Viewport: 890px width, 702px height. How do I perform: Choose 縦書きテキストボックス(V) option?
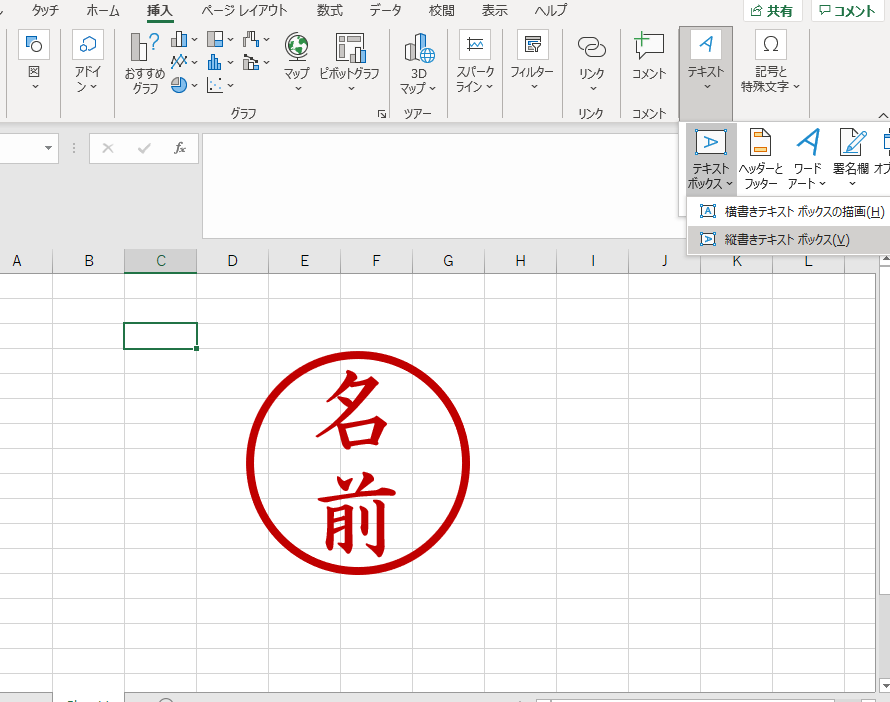[x=789, y=239]
